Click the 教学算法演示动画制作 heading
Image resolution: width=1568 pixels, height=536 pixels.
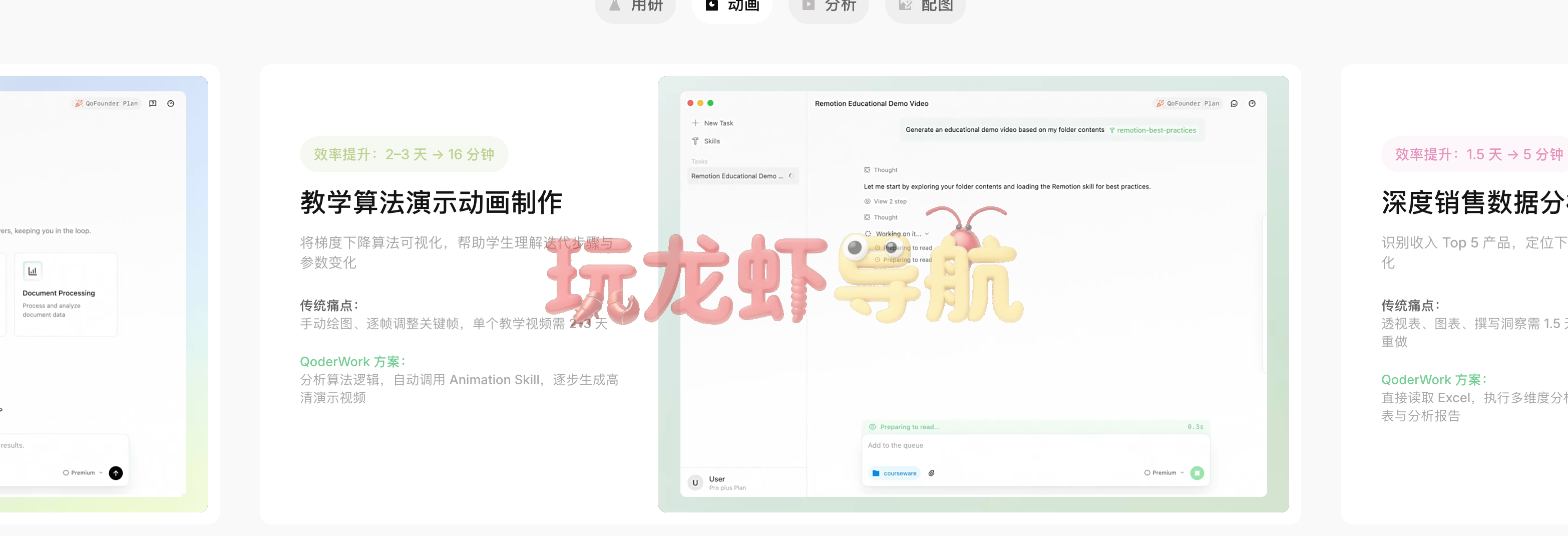coord(431,203)
